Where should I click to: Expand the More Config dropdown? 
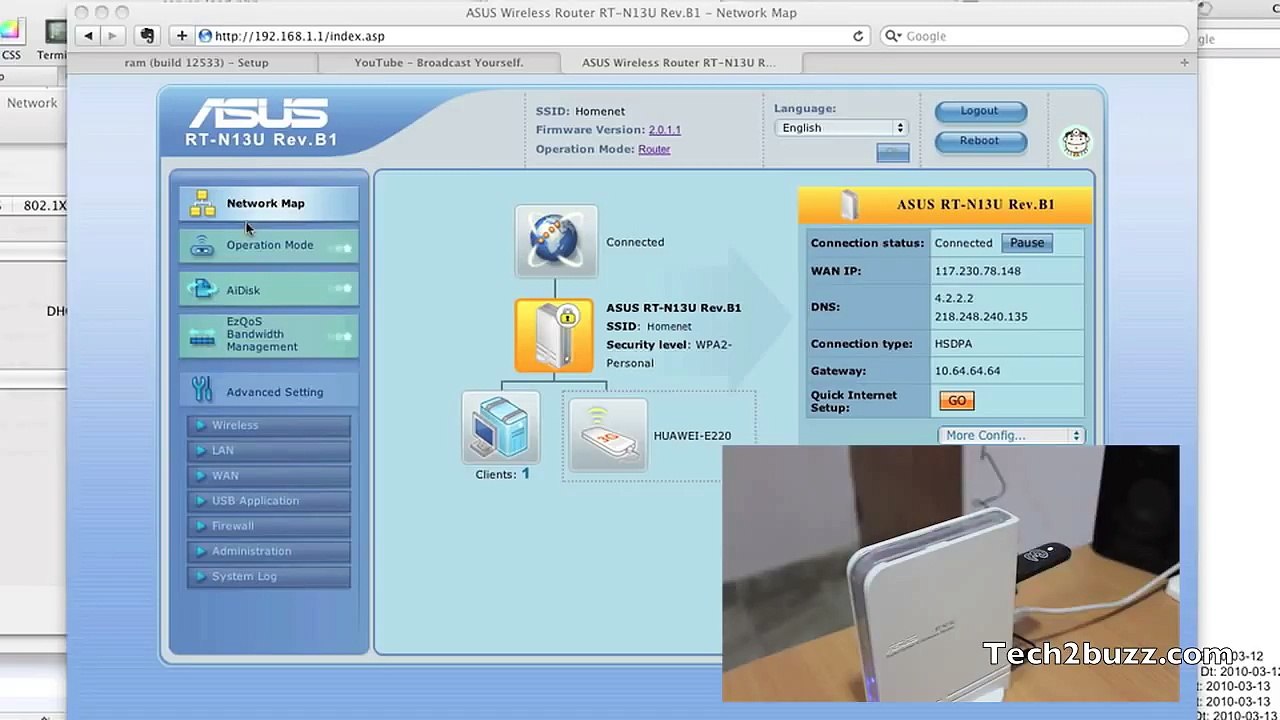click(x=1011, y=435)
